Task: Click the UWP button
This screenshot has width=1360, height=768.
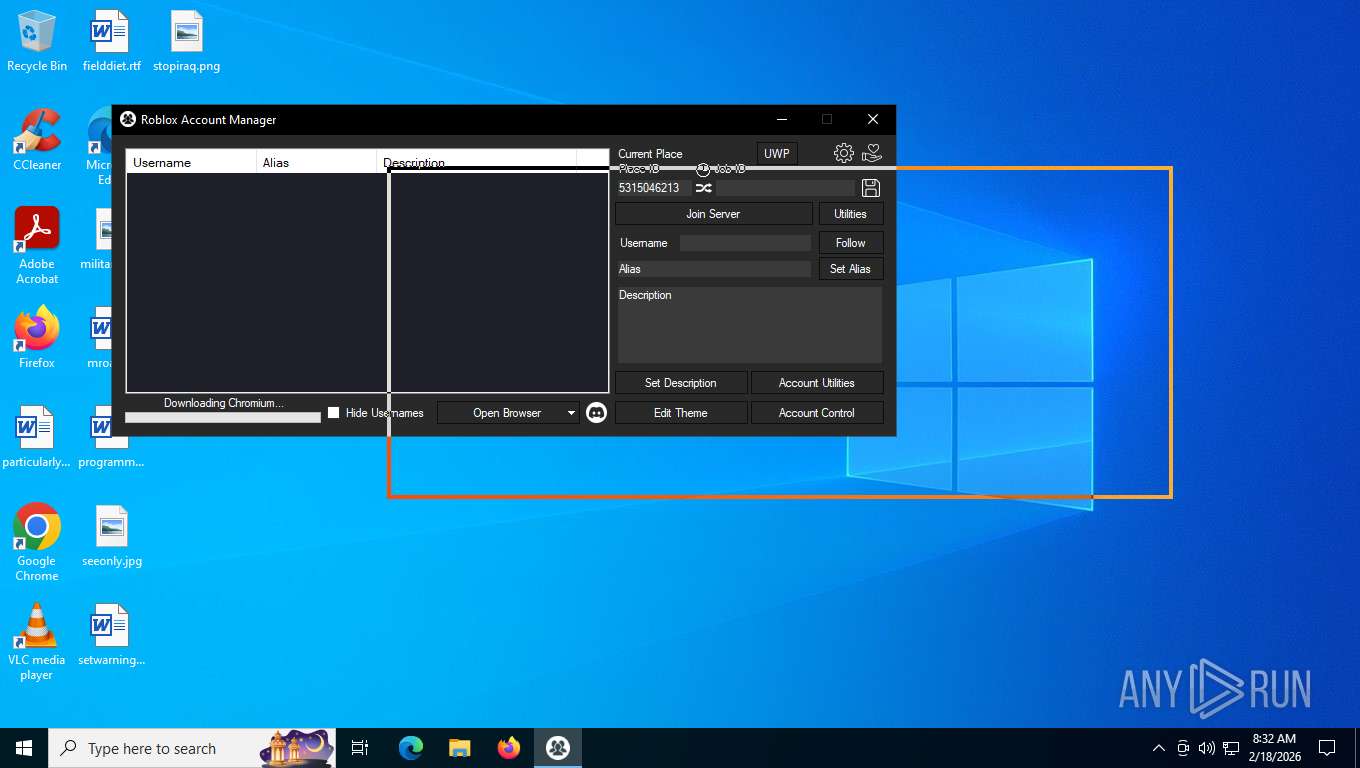Action: [777, 154]
